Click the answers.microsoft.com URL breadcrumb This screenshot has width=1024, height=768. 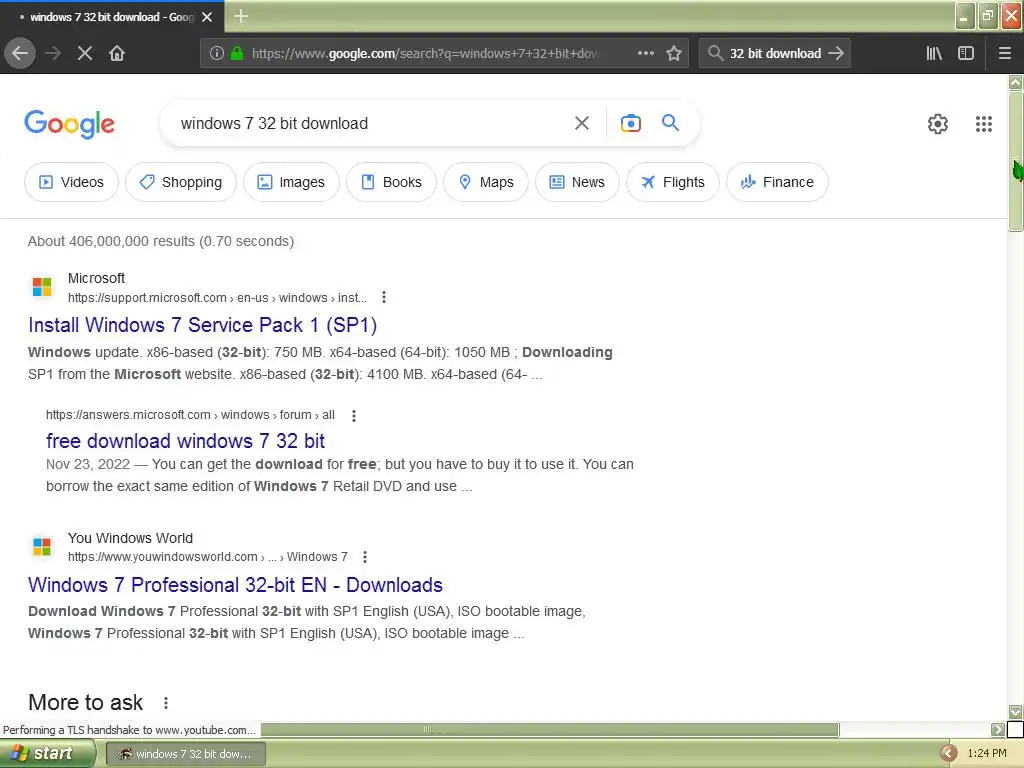pyautogui.click(x=190, y=415)
